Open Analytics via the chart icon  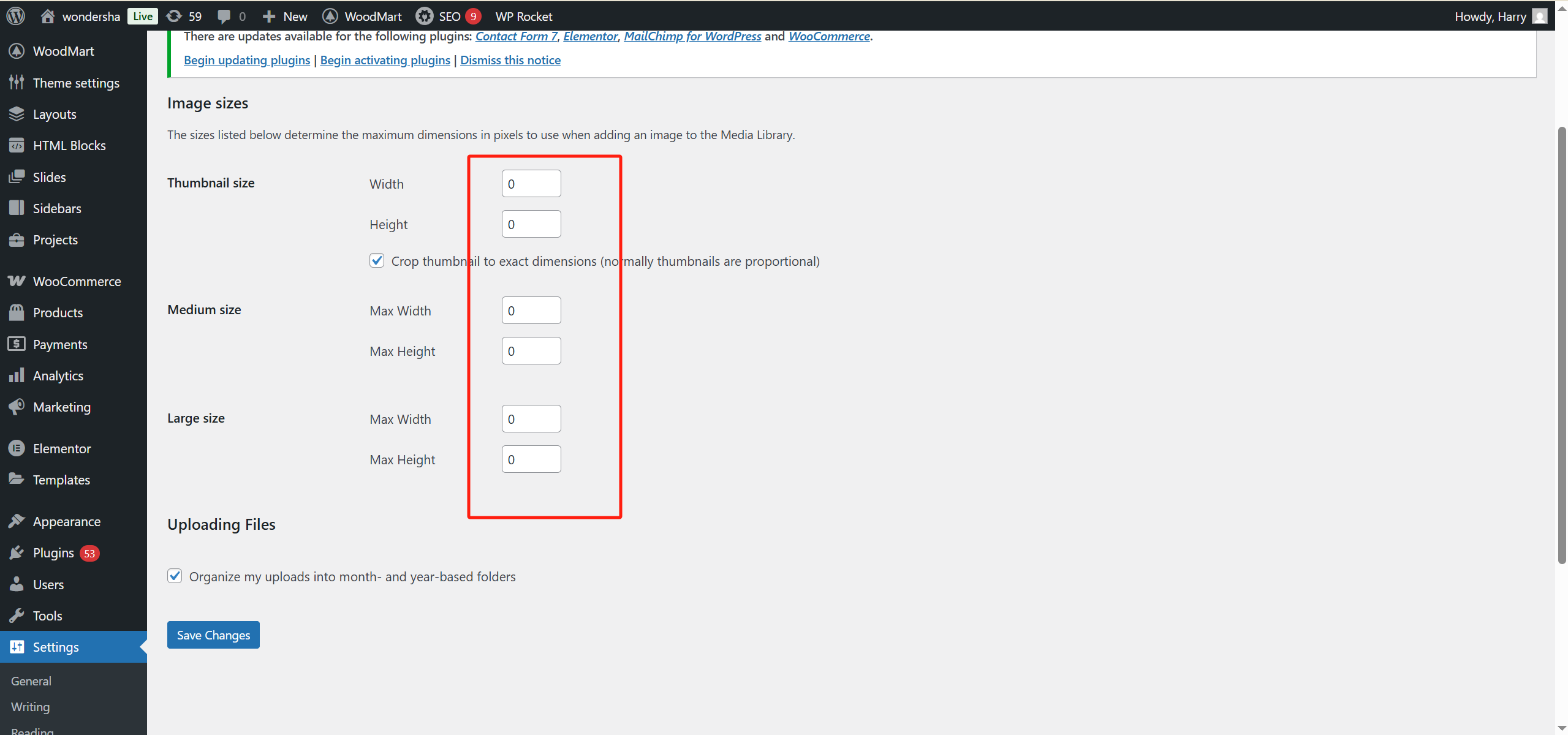pos(17,375)
